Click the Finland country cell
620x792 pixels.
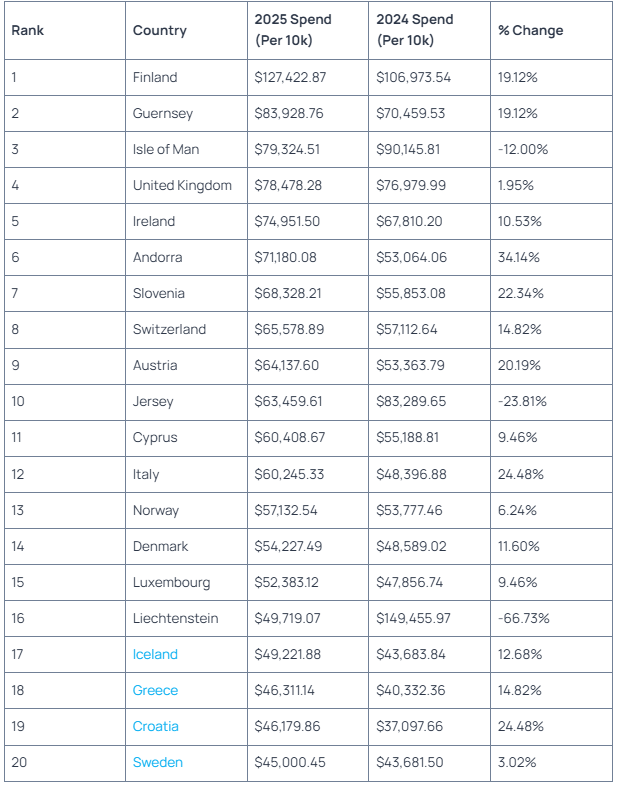point(155,77)
